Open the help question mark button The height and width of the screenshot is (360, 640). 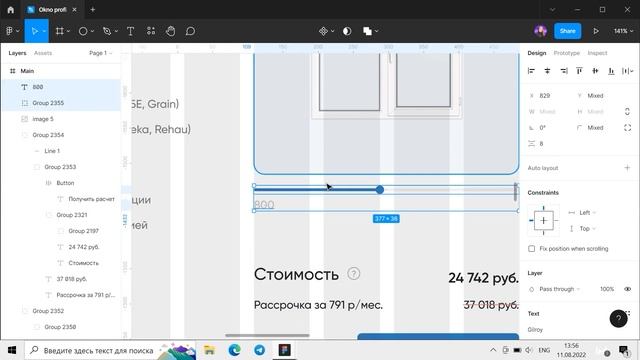coord(618,318)
